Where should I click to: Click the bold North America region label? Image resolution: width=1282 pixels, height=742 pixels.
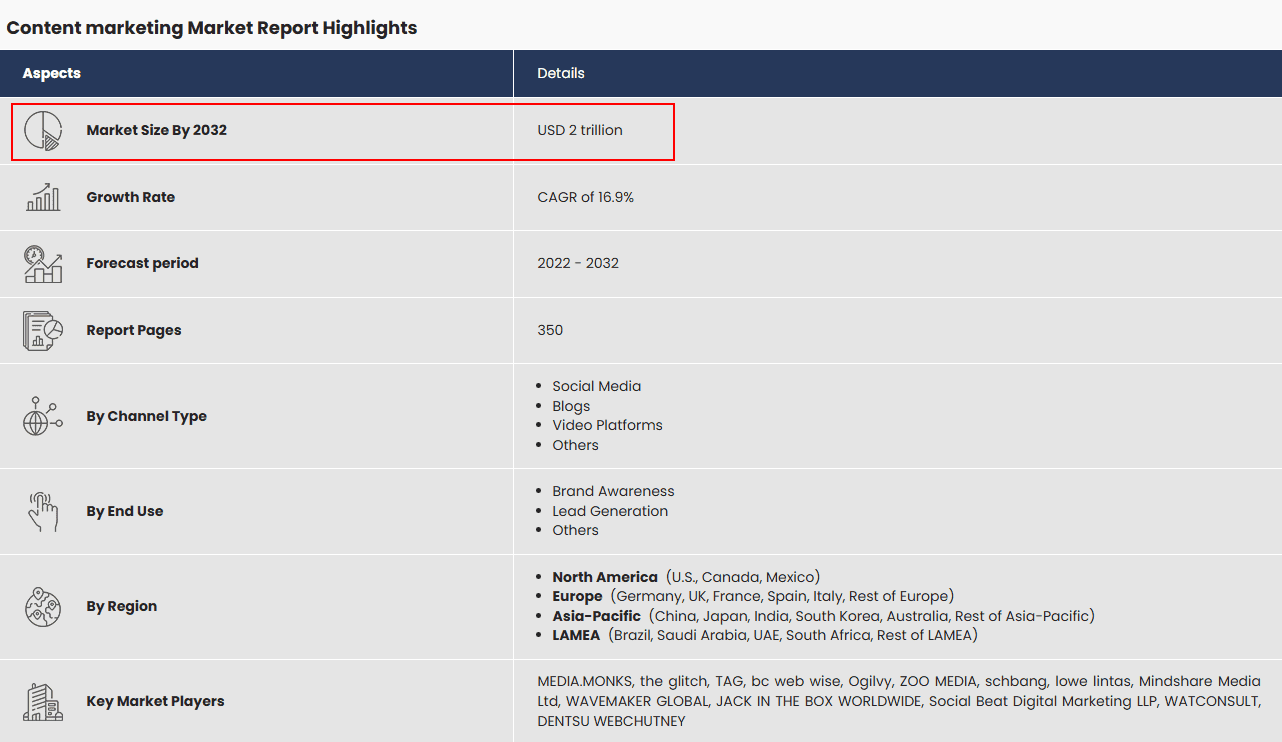coord(605,577)
